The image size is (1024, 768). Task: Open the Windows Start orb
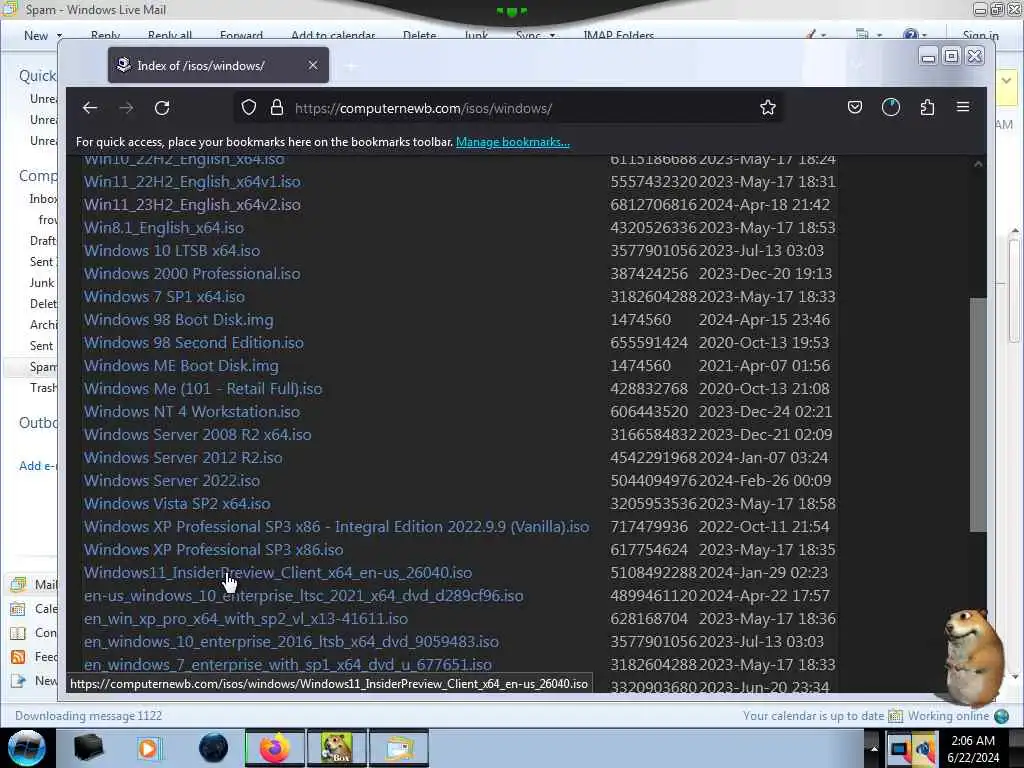click(x=26, y=748)
